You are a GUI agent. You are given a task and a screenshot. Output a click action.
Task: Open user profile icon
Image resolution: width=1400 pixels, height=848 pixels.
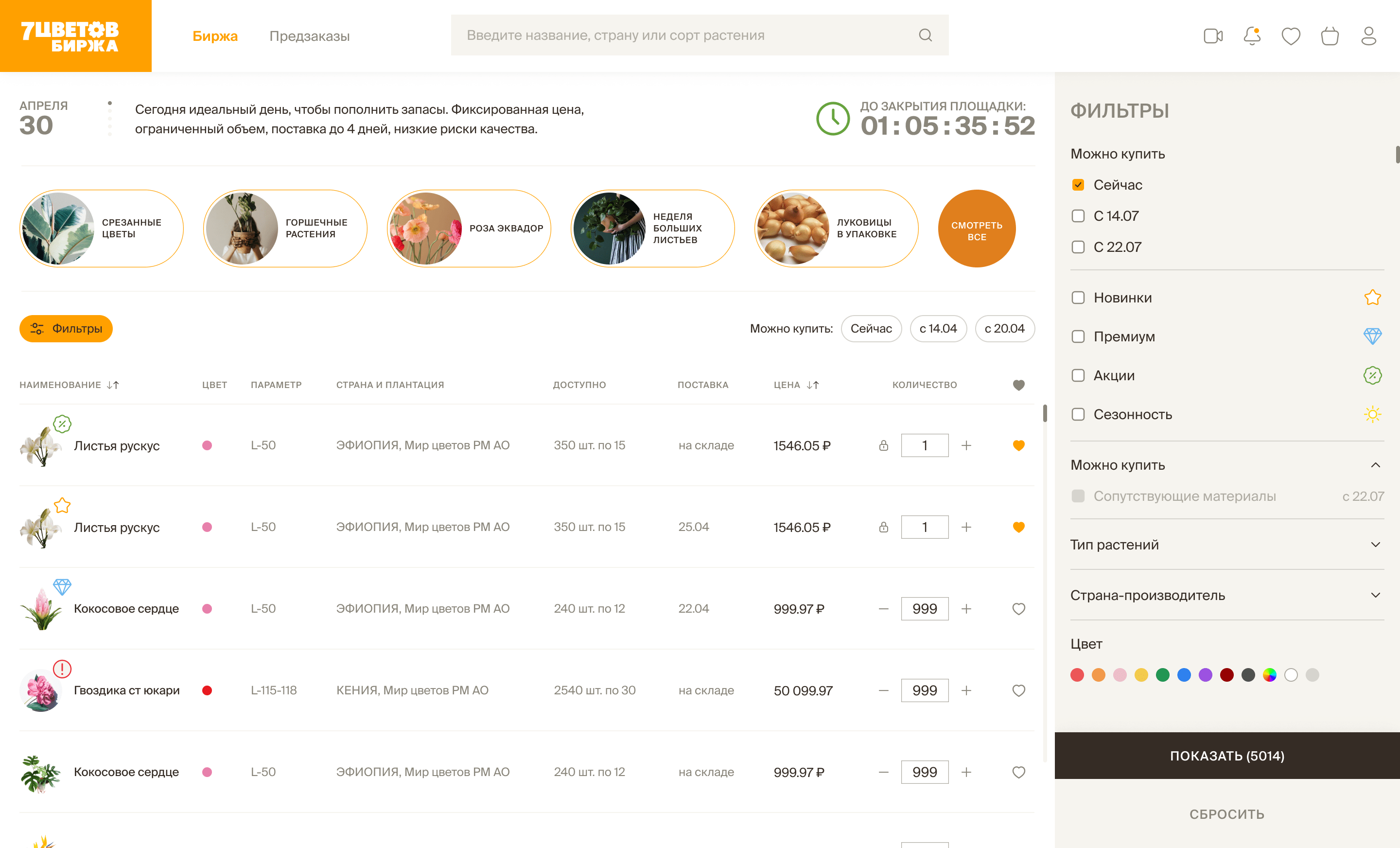(x=1368, y=36)
